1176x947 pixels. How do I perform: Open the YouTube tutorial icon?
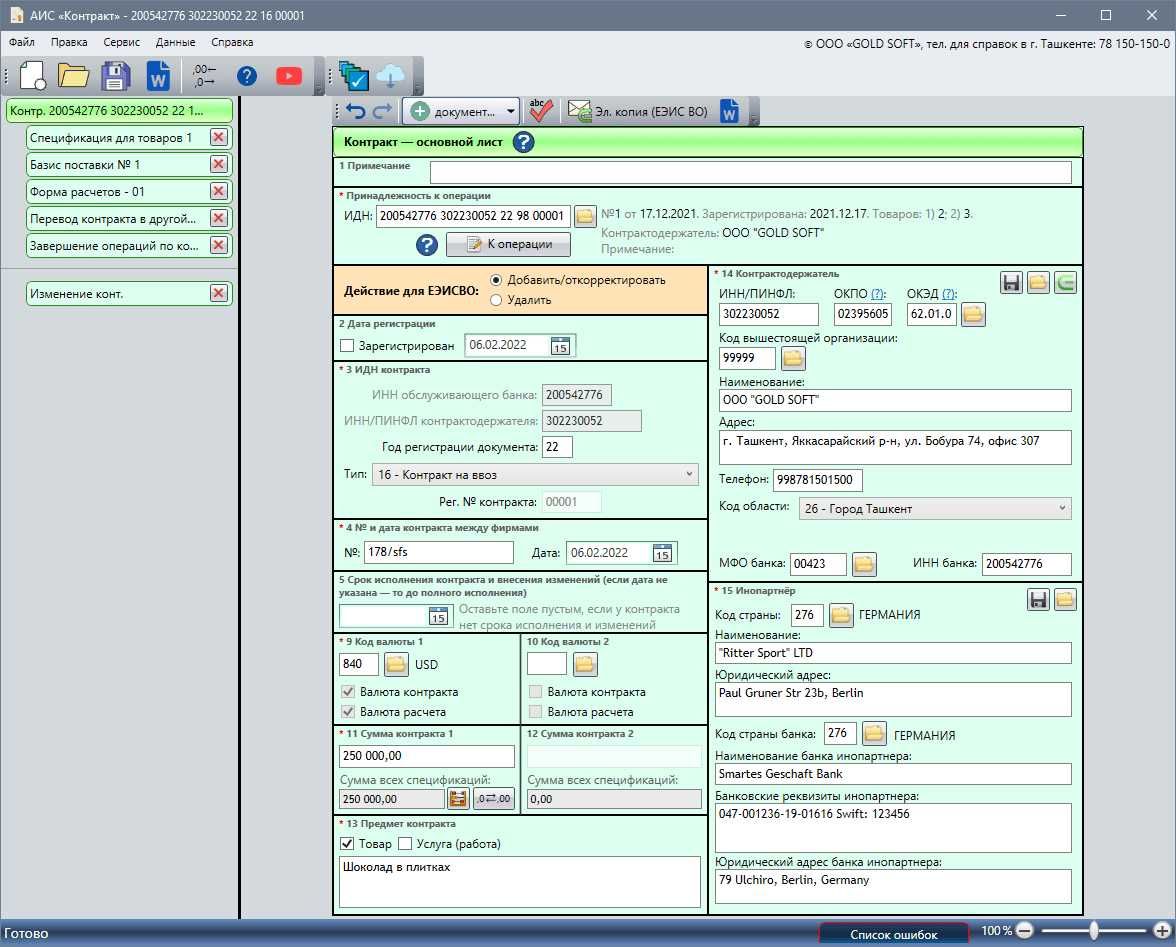[289, 76]
